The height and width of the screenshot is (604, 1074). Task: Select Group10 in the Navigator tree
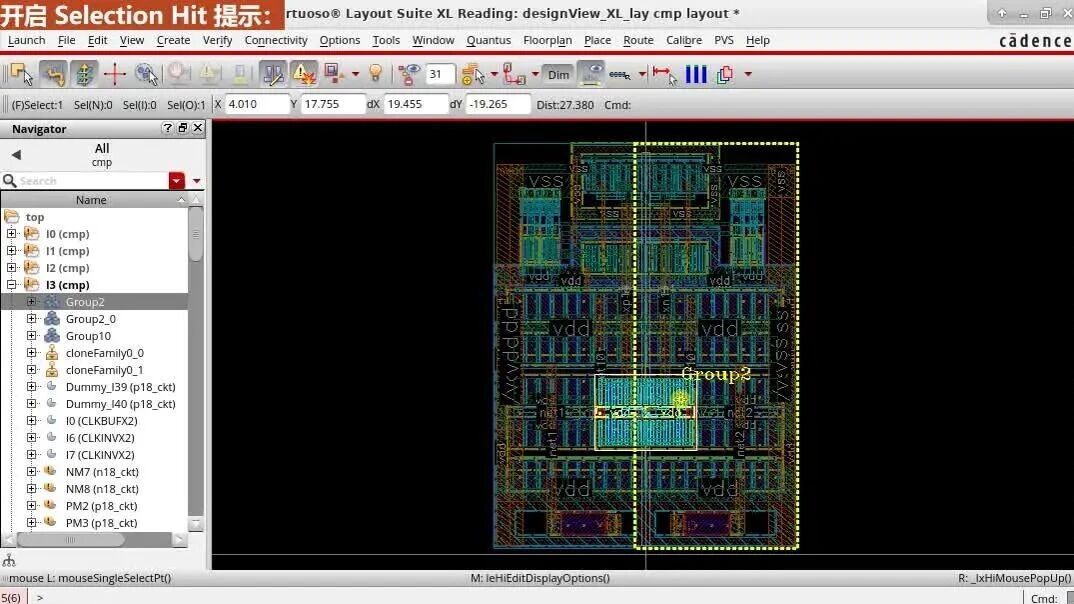click(x=88, y=336)
